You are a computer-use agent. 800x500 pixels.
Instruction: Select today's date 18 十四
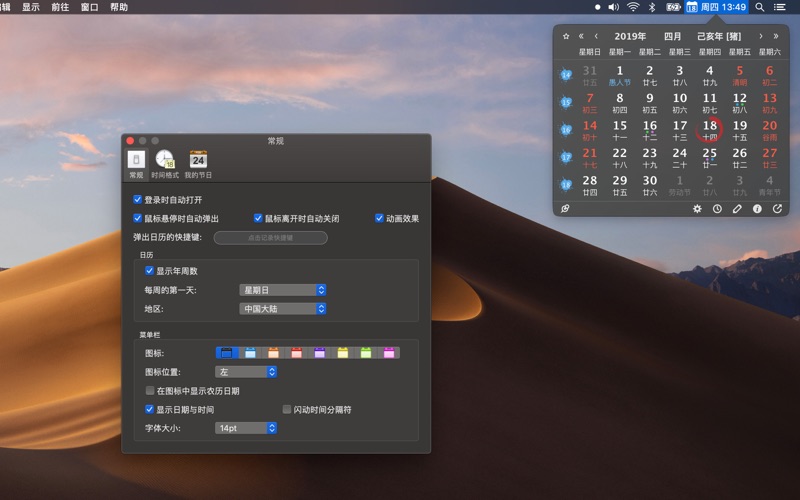coord(710,130)
